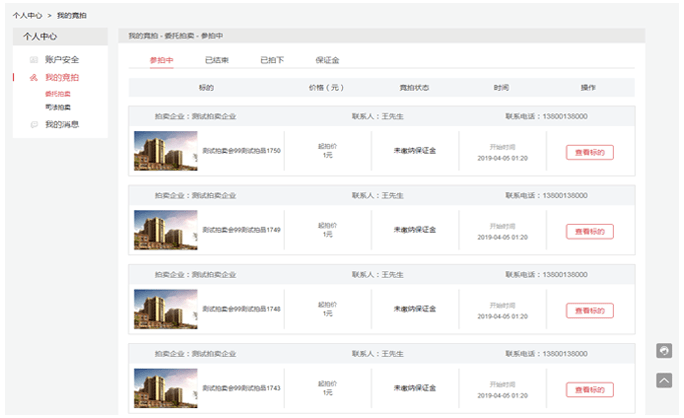
Task: Click the back-to-top arrow icon
Action: 664,380
